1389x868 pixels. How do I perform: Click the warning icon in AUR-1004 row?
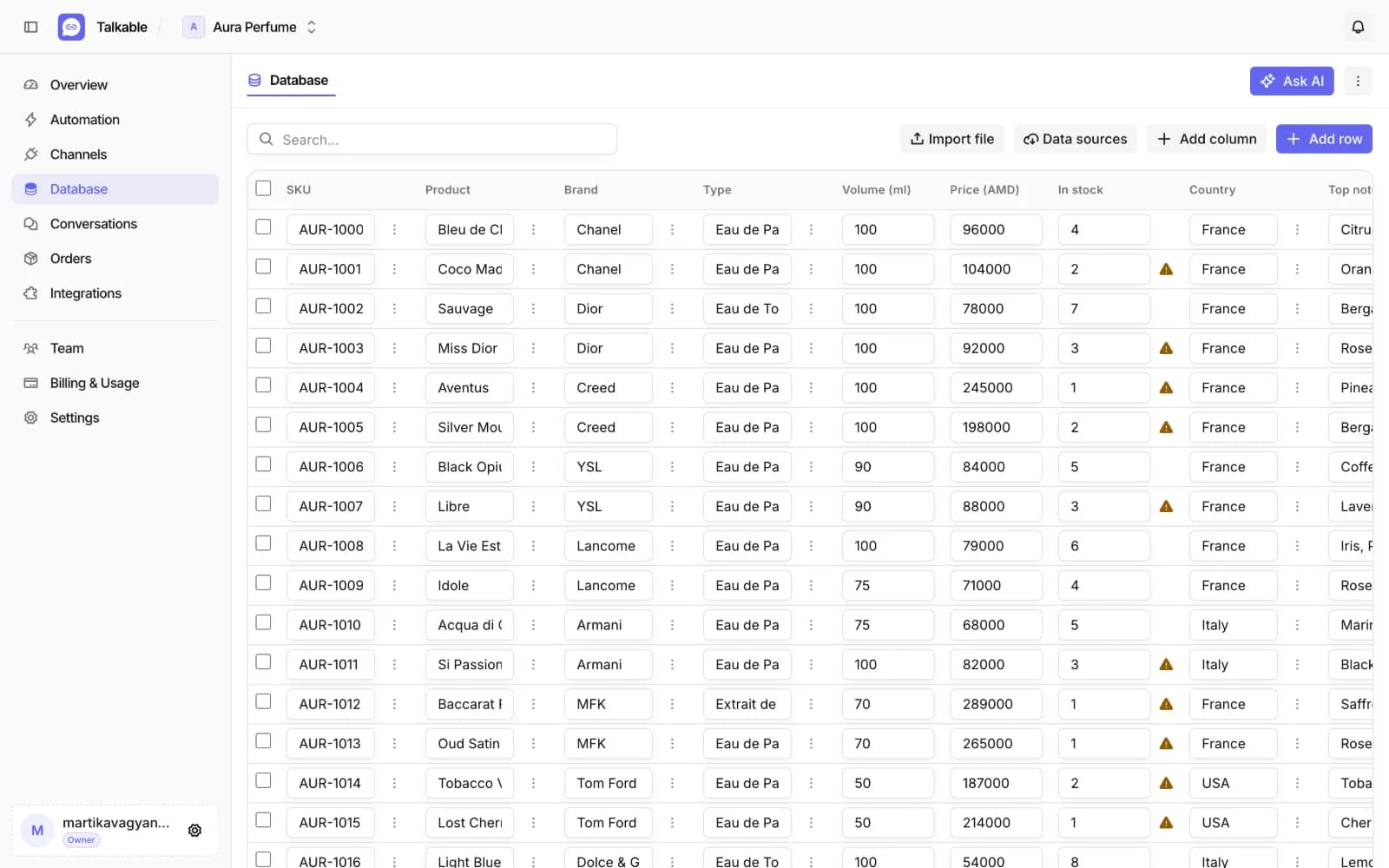pos(1166,388)
